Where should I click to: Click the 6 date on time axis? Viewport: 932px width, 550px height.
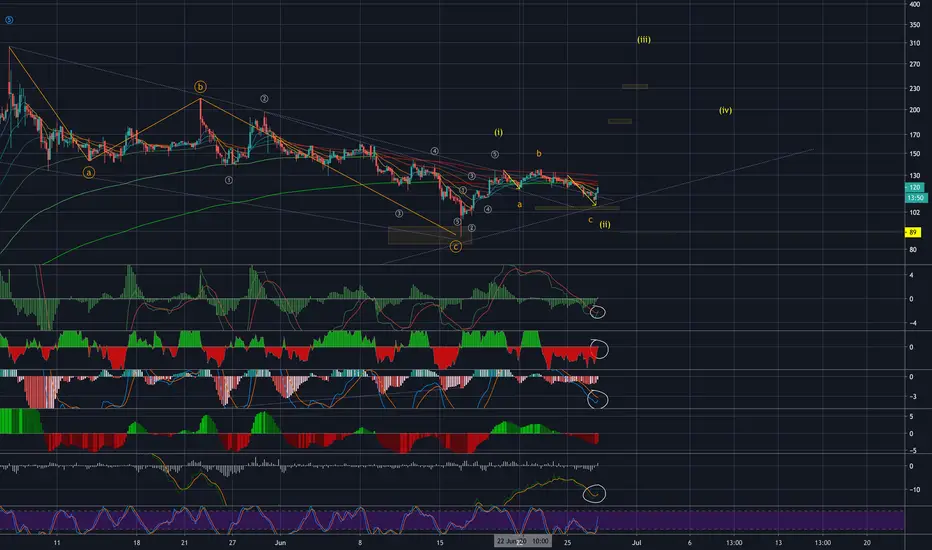pos(689,542)
